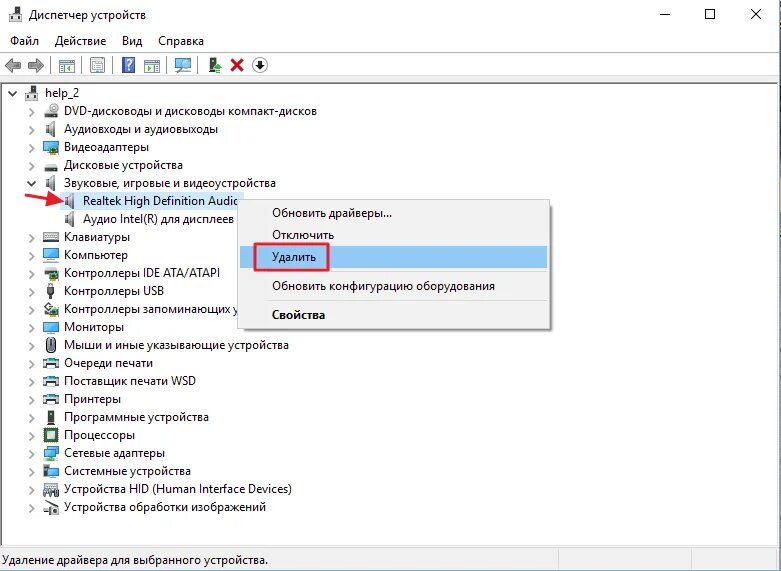This screenshot has width=781, height=571.
Task: Click the Forward arrow toolbar icon
Action: point(36,65)
